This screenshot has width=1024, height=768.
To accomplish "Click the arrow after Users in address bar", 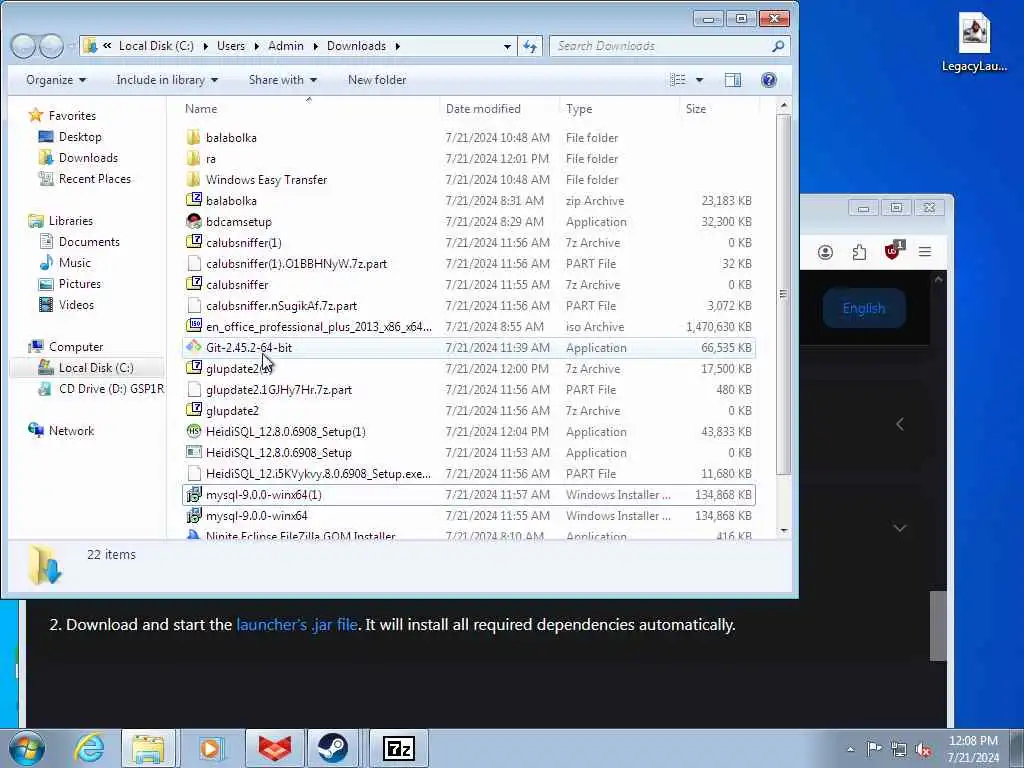I will click(x=255, y=46).
